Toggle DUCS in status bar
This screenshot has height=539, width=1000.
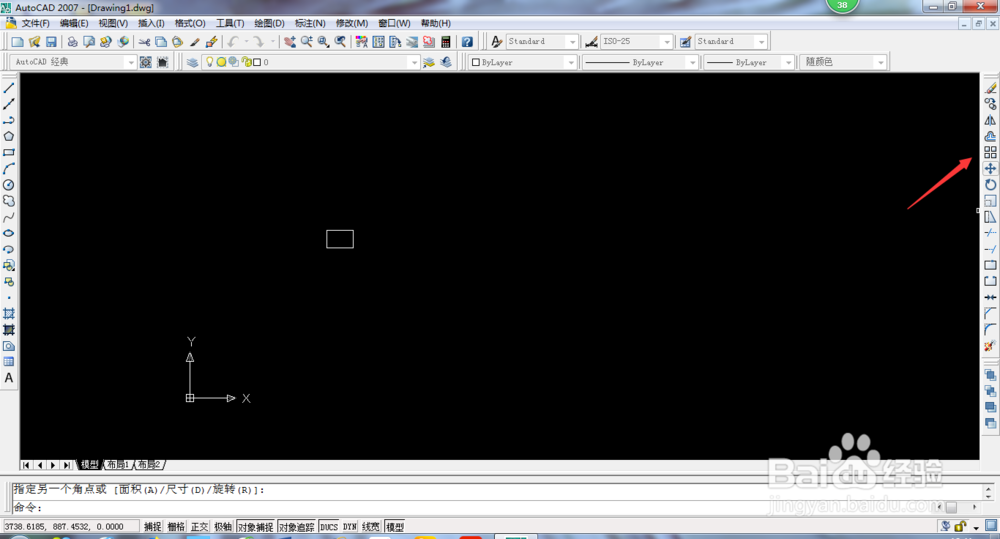click(x=329, y=527)
